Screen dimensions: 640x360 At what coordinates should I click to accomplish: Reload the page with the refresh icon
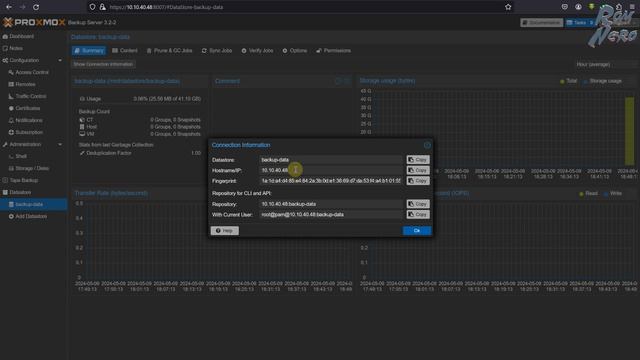tap(36, 7)
